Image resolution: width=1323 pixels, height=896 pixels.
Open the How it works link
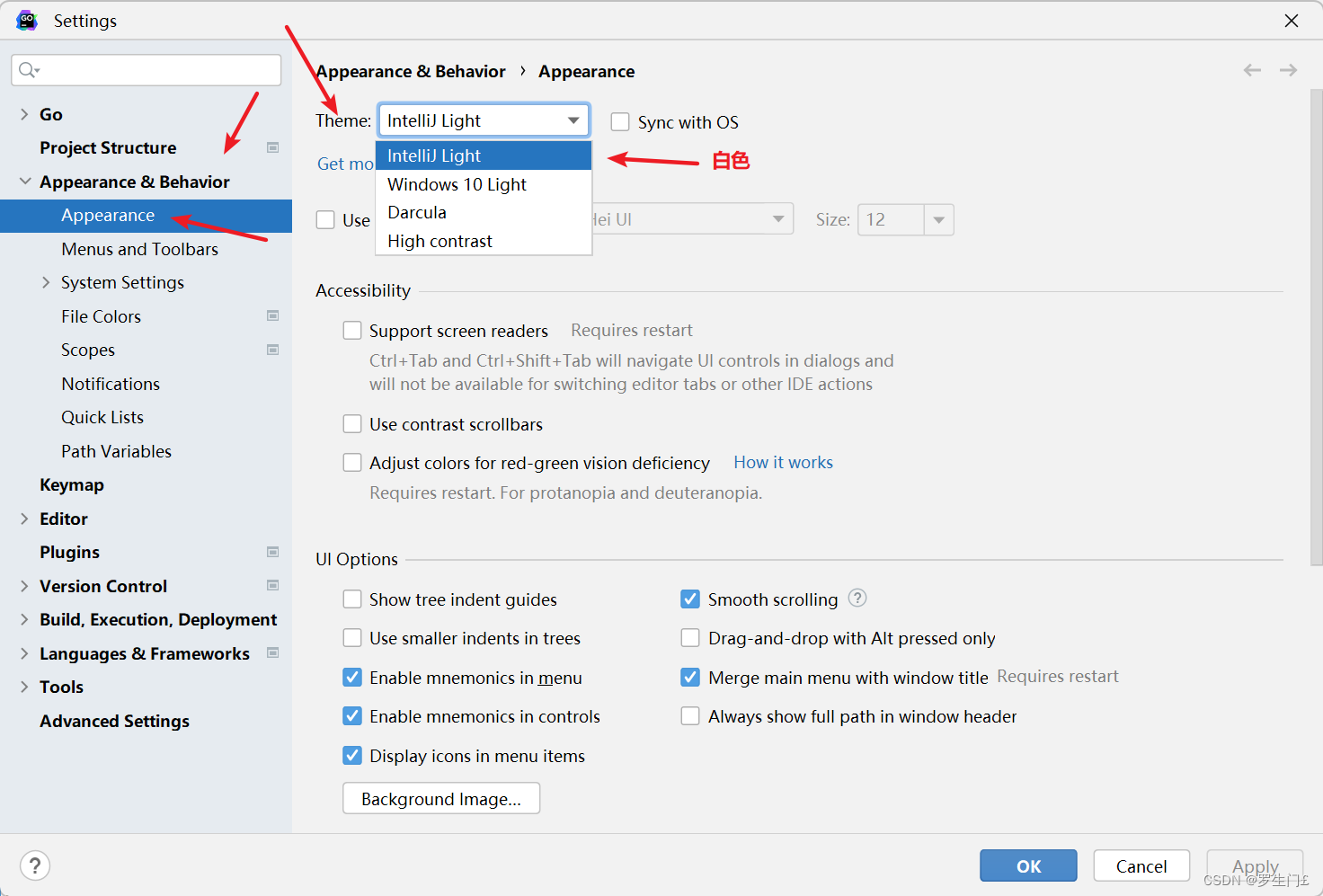click(x=784, y=462)
